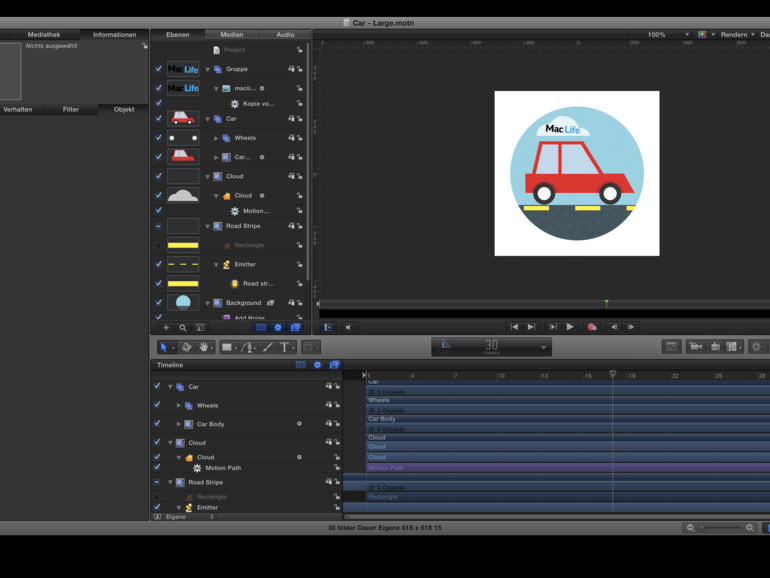This screenshot has height=578, width=770.
Task: Mute audio with the speaker icon
Action: click(x=348, y=328)
